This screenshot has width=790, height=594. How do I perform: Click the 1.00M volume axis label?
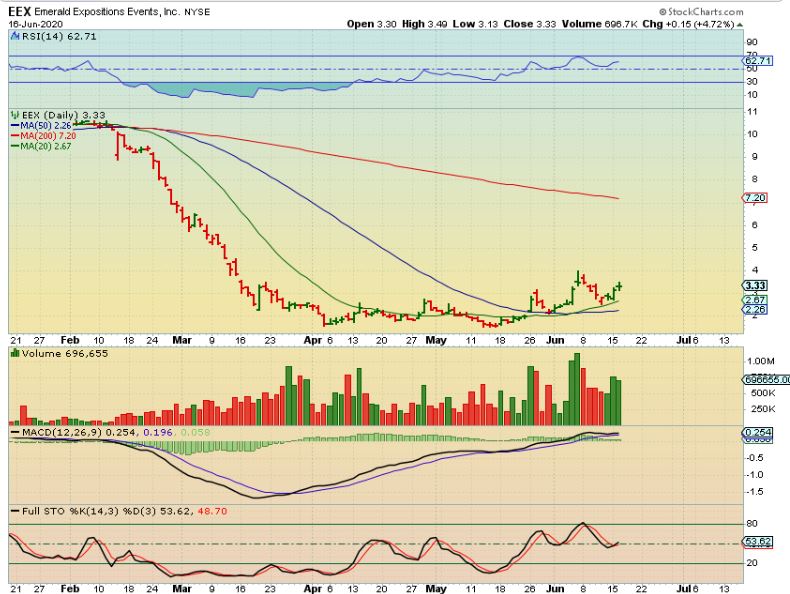tap(761, 361)
